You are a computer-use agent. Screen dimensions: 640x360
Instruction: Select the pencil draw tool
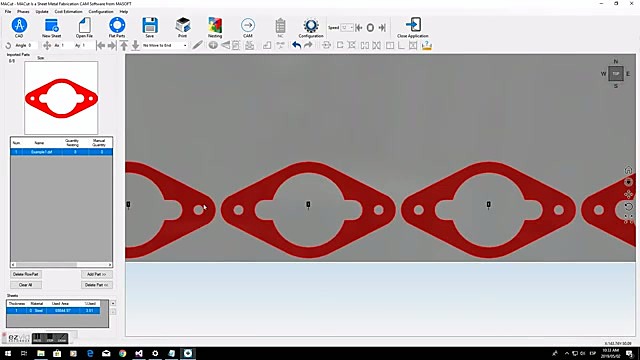197,45
